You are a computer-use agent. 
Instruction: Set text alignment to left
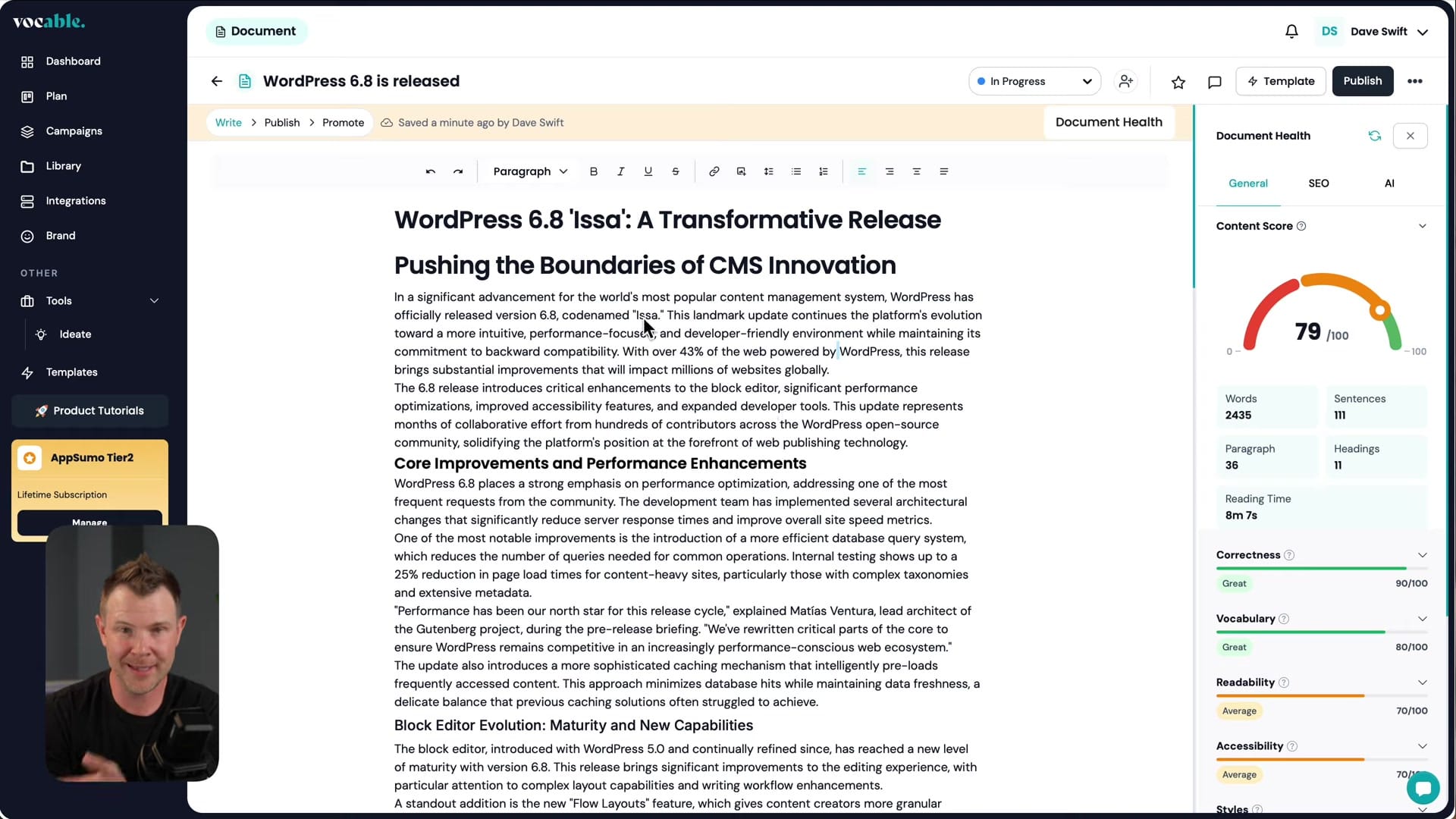(862, 171)
